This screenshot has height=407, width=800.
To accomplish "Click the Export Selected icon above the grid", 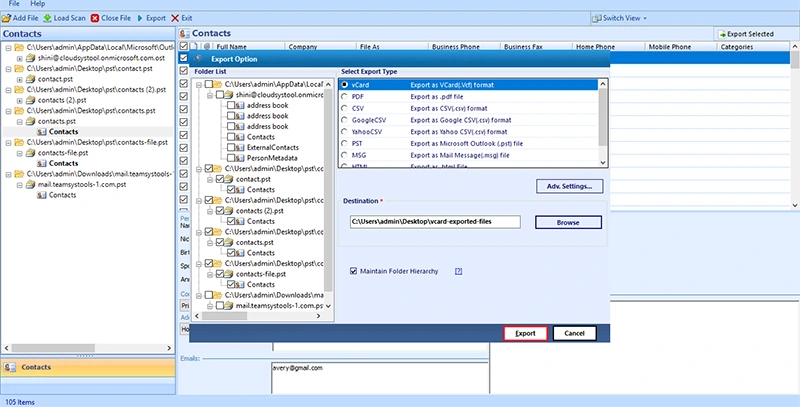I will pyautogui.click(x=722, y=34).
